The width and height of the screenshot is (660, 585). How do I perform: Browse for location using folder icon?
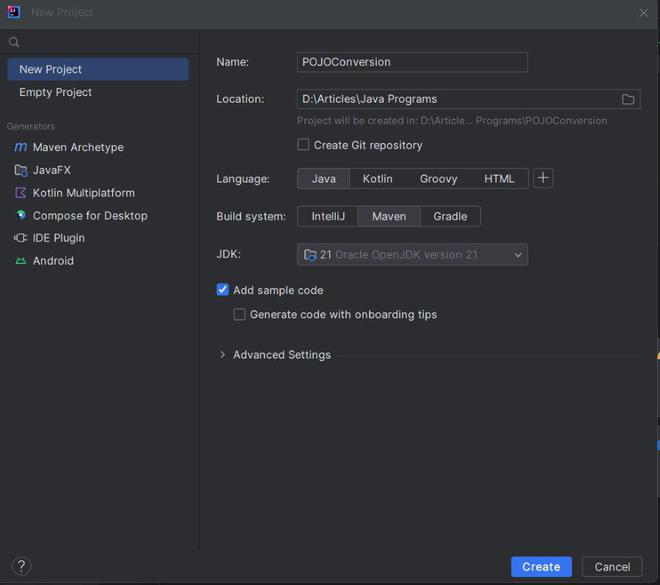628,99
